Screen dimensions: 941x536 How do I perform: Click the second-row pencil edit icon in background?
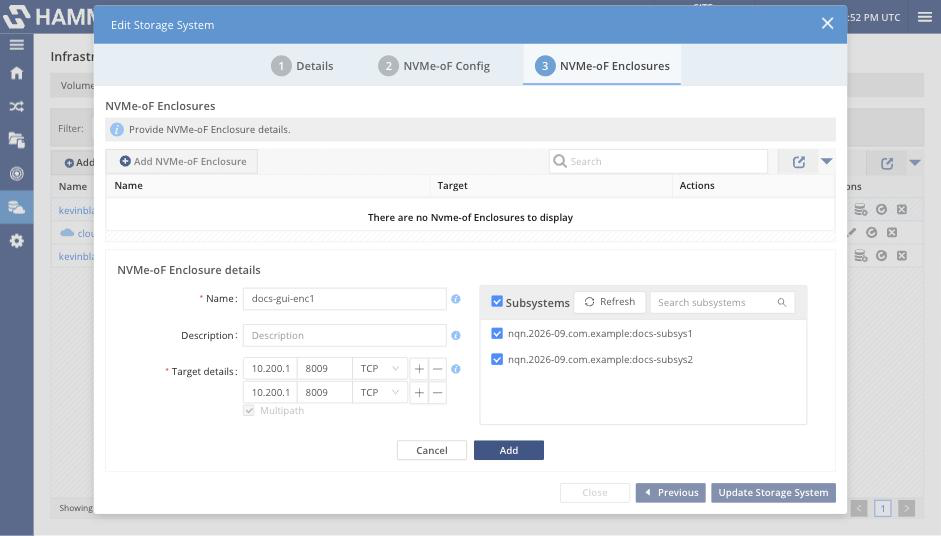(852, 232)
